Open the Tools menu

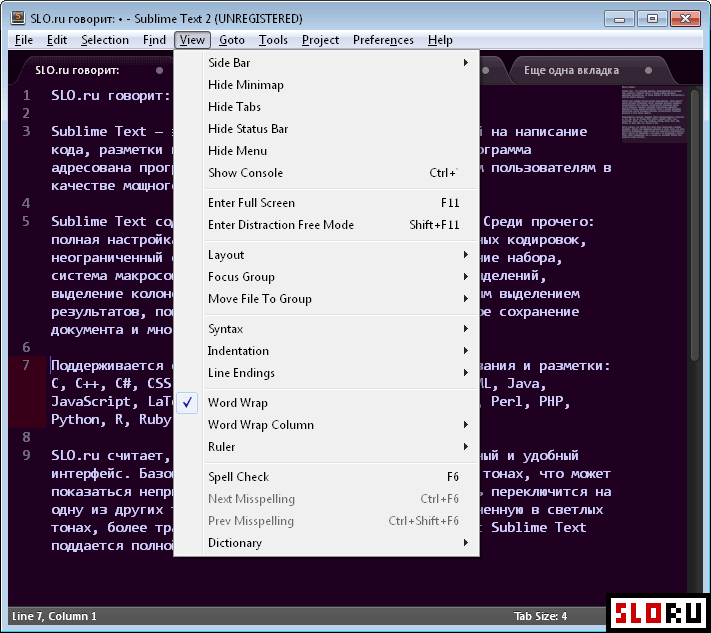click(273, 40)
